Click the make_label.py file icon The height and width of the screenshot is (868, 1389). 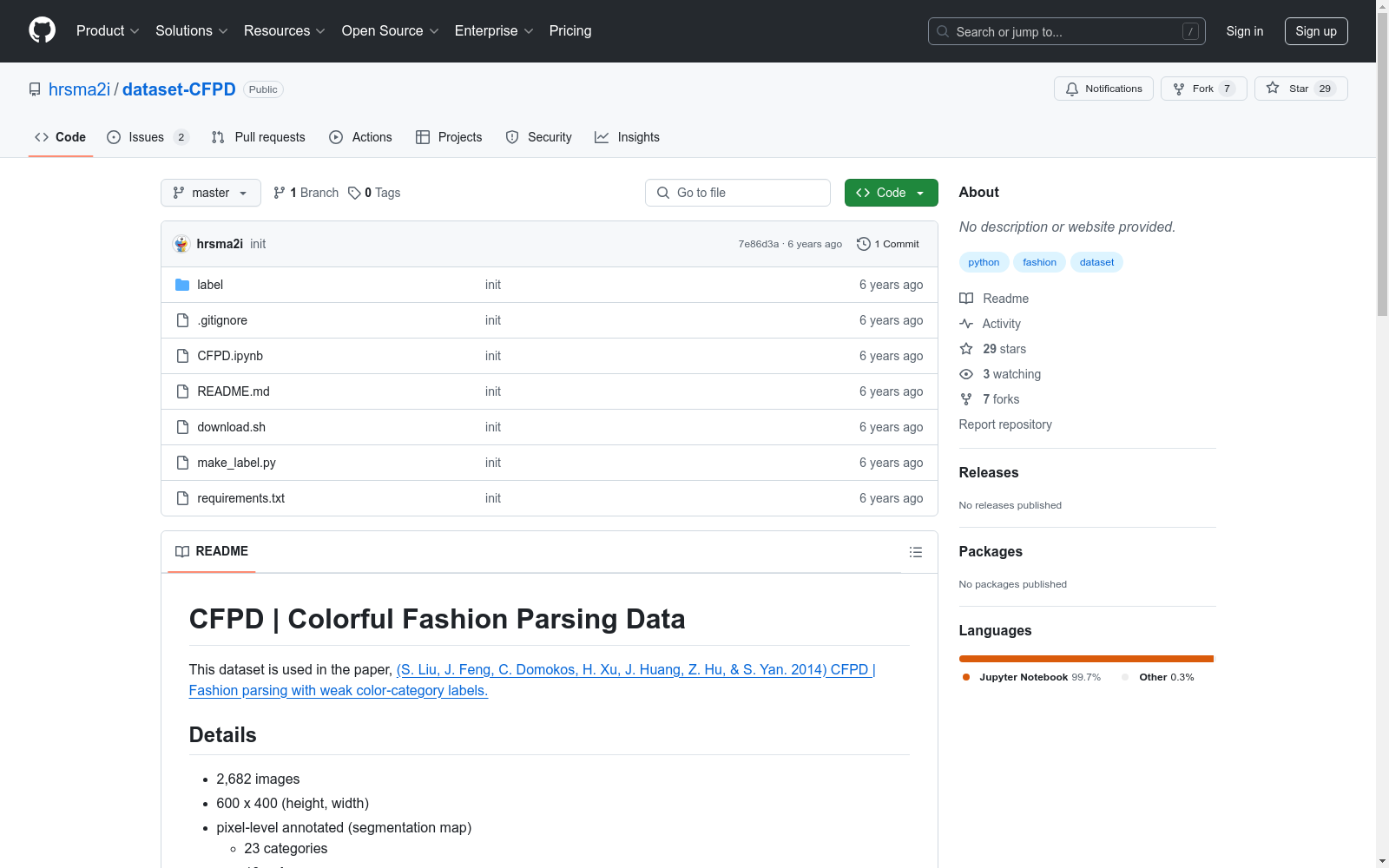click(182, 463)
